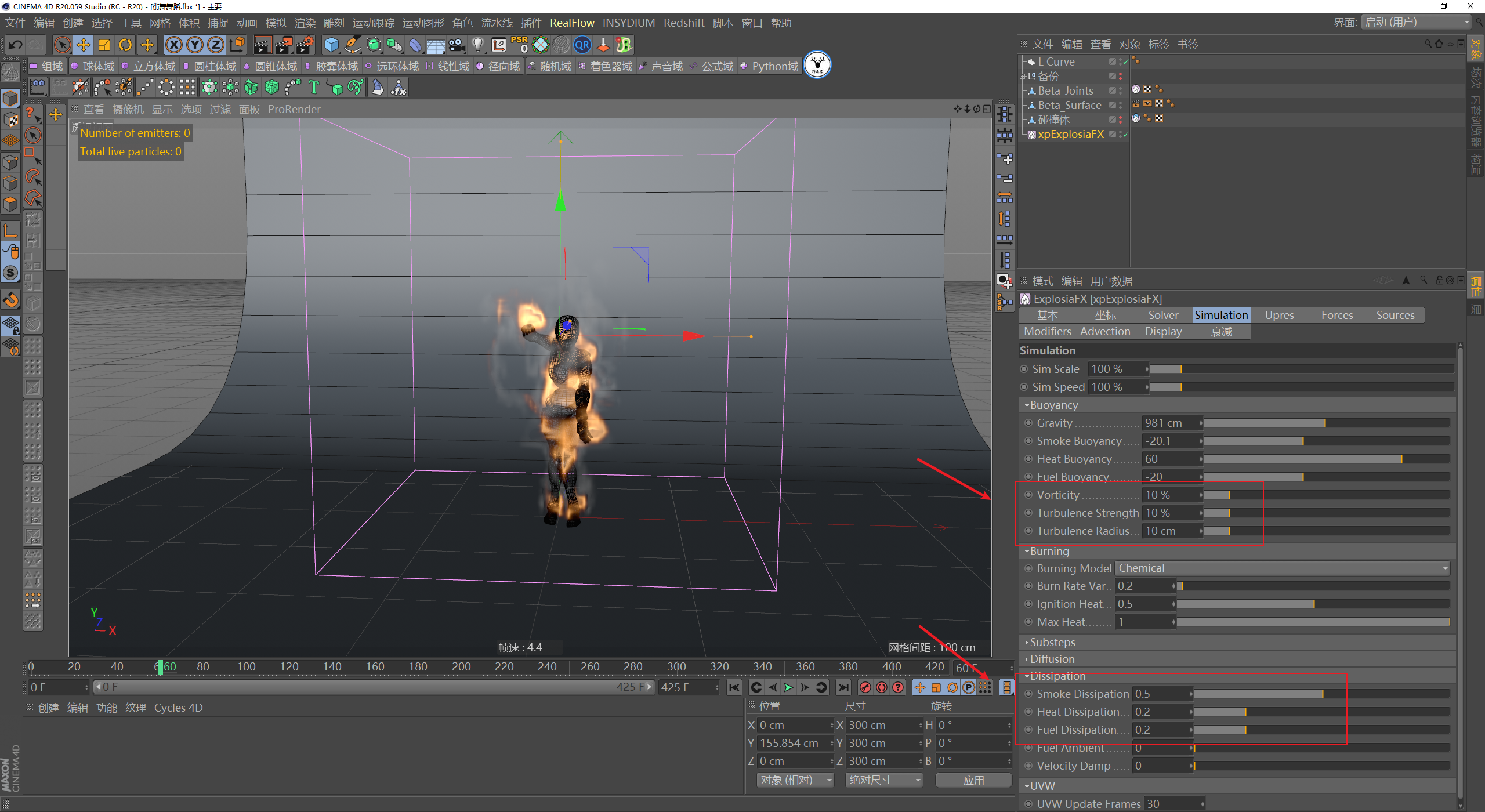Click the Camera object icon
The image size is (1485, 812).
coord(457,45)
